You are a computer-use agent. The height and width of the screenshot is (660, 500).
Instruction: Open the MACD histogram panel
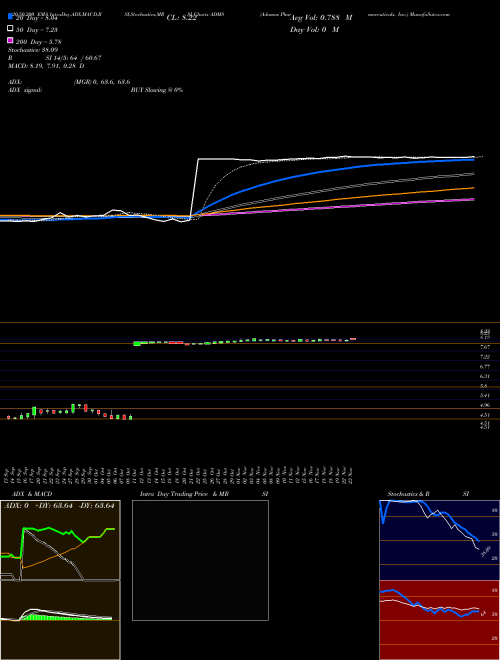pos(60,620)
